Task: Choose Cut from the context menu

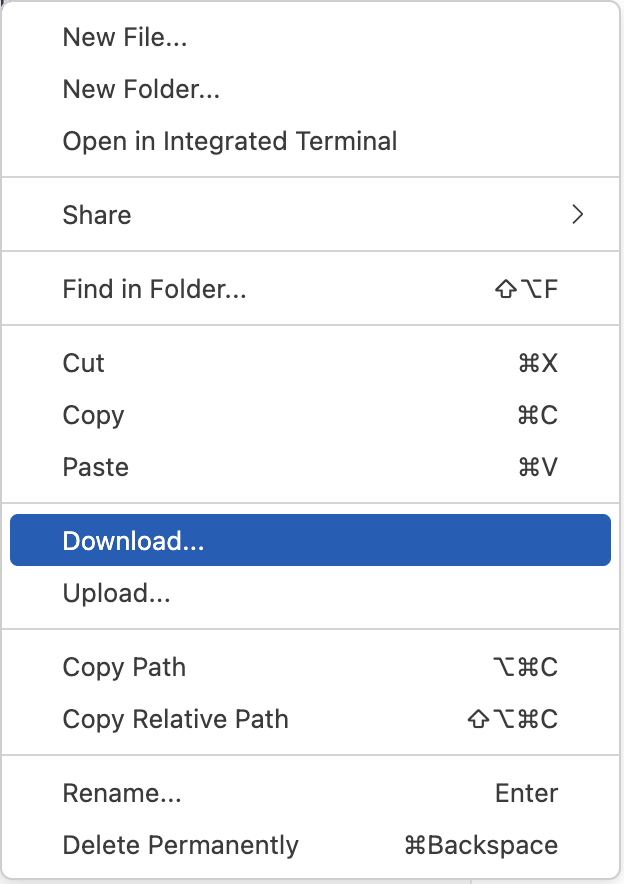Action: [x=310, y=363]
